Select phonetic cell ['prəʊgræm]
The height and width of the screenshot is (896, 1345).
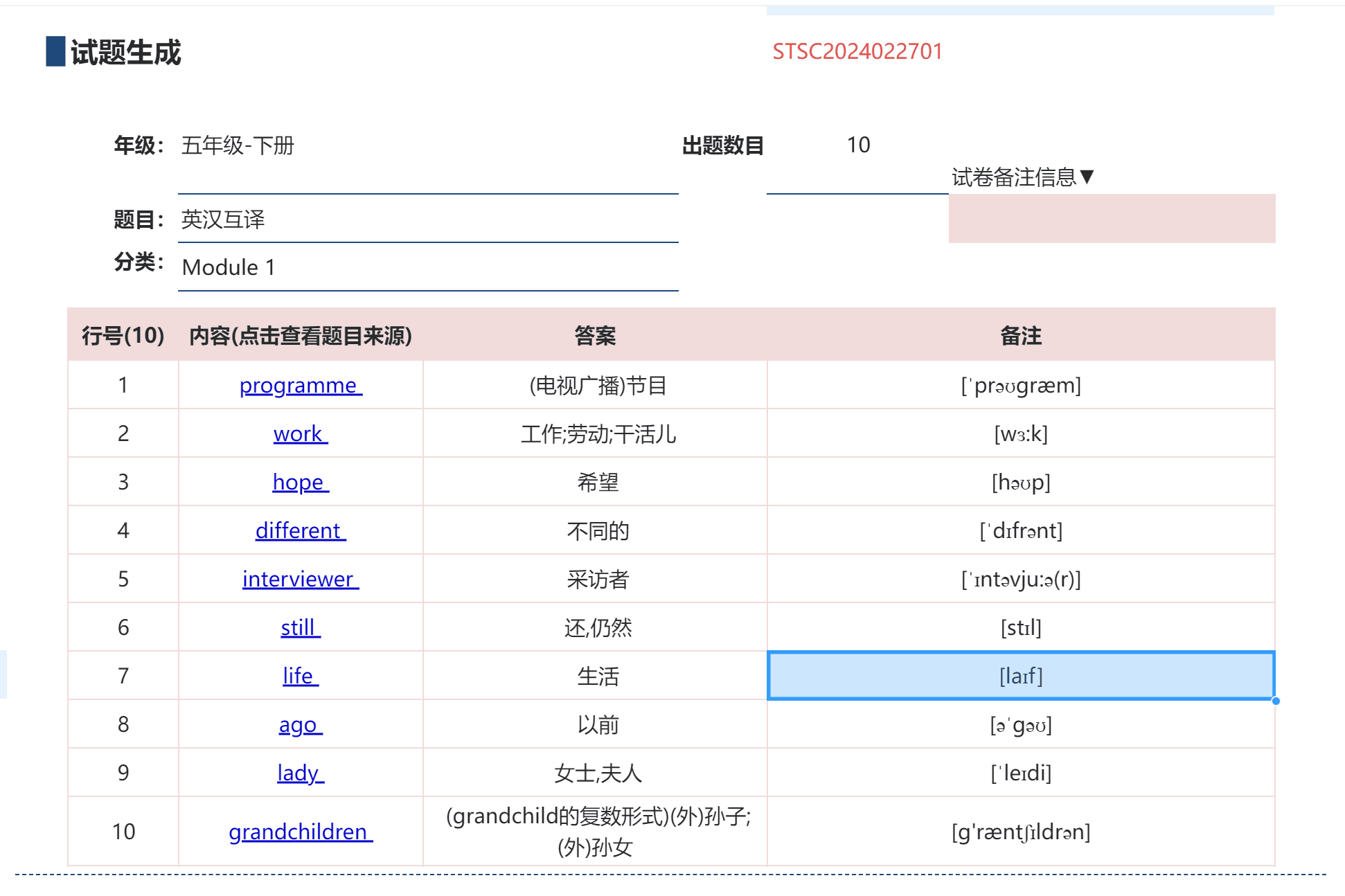click(1021, 385)
